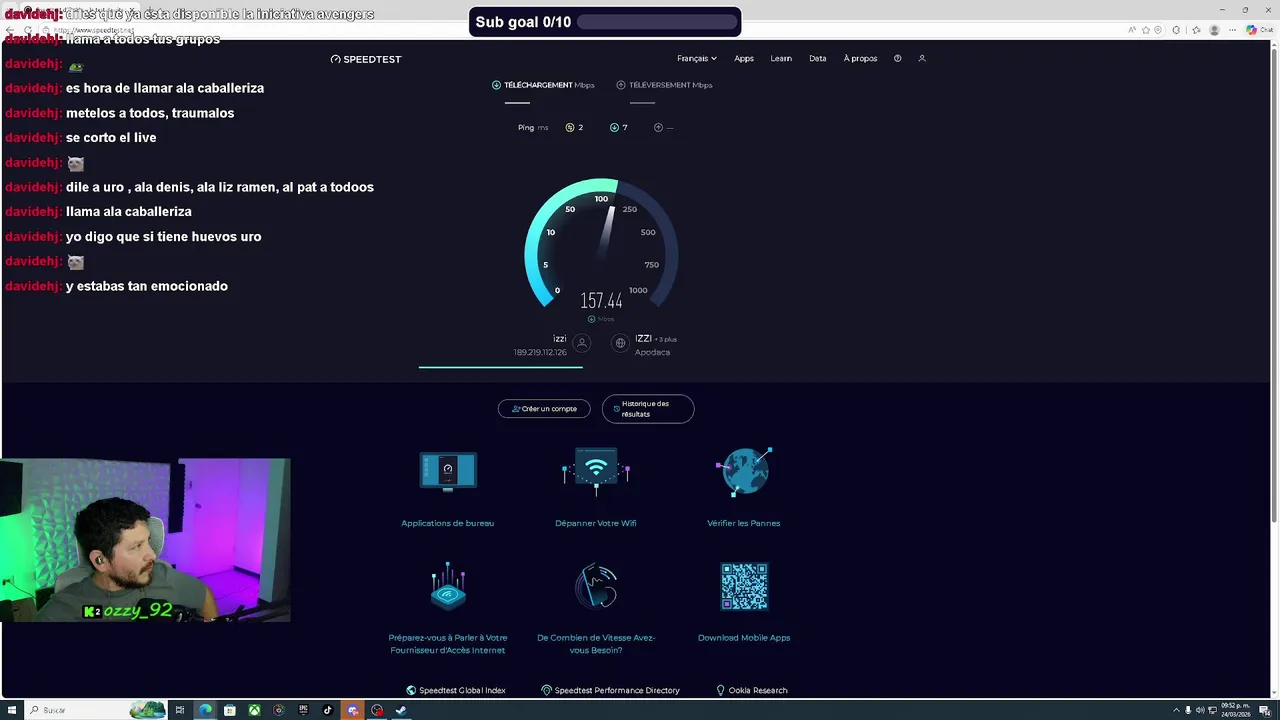Open the Applications de bureau link
1280x720 pixels.
point(448,523)
